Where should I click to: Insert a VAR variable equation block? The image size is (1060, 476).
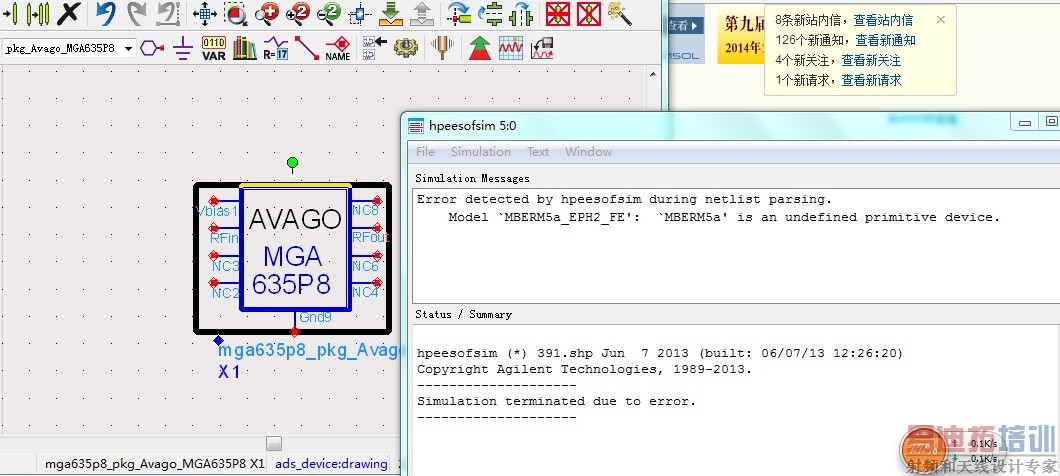pyautogui.click(x=214, y=48)
